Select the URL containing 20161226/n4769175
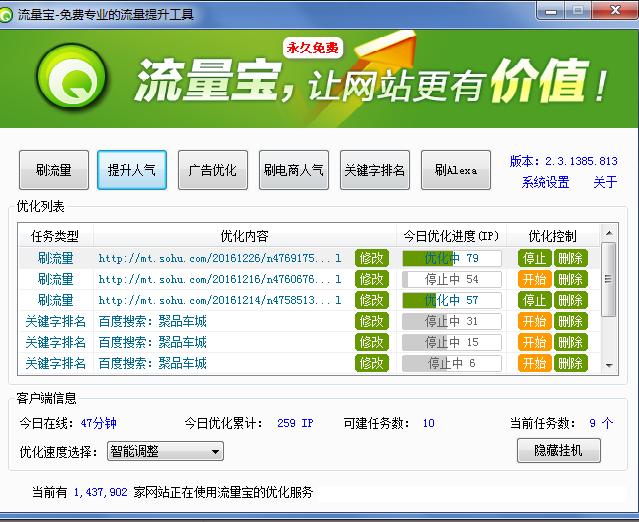Viewport: 639px width, 522px height. point(220,258)
